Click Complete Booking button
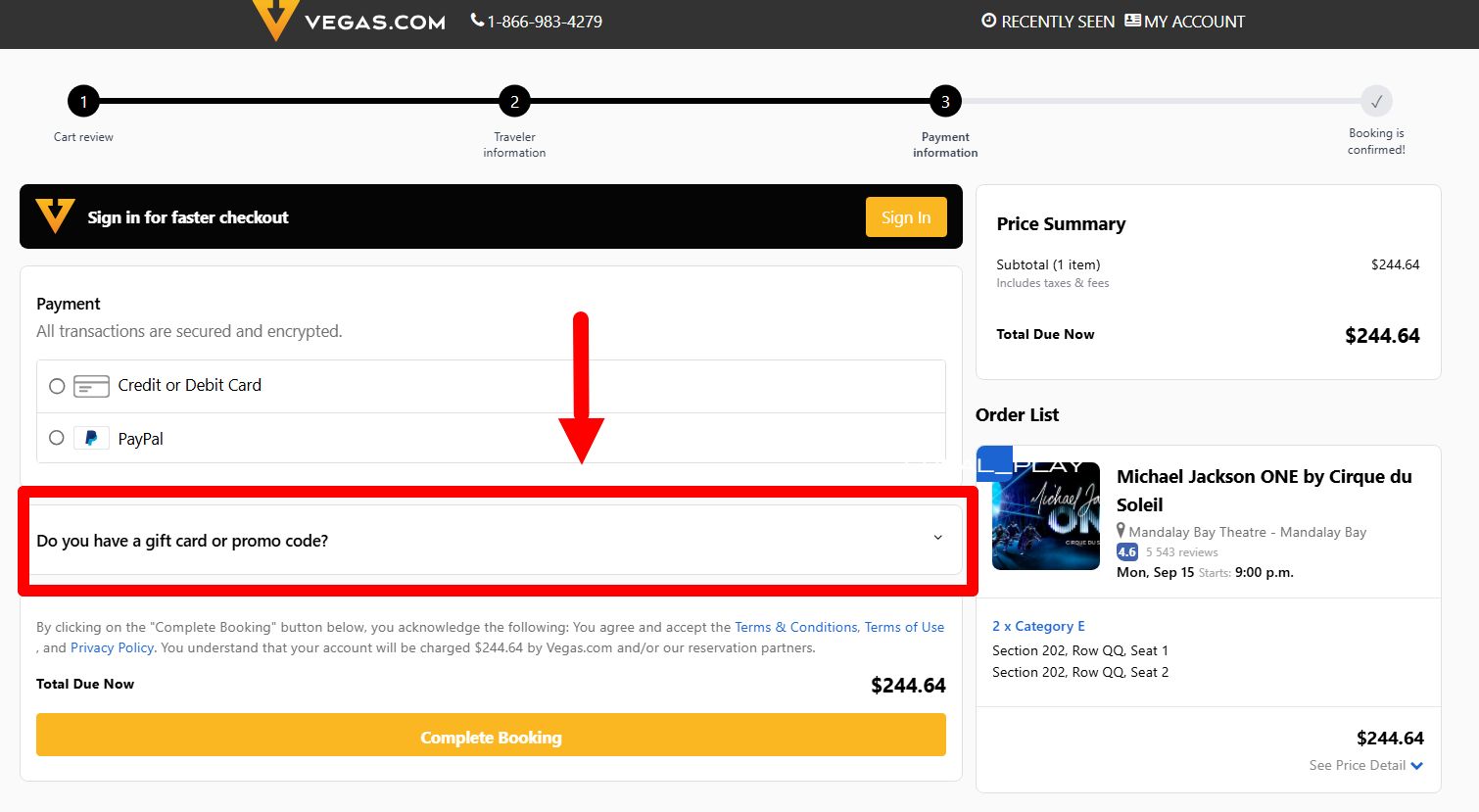Image resolution: width=1479 pixels, height=812 pixels. [x=491, y=737]
